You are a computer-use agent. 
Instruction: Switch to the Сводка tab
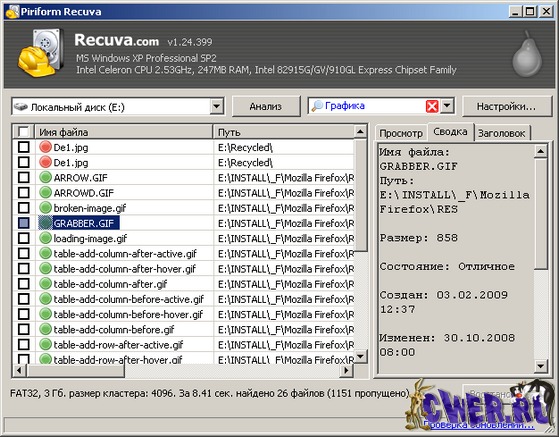[450, 132]
